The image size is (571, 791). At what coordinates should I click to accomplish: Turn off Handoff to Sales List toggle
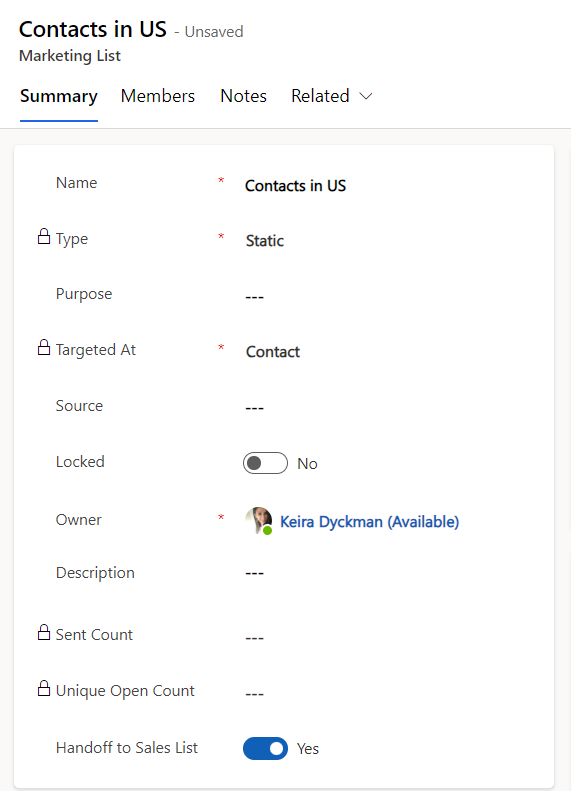pos(265,748)
